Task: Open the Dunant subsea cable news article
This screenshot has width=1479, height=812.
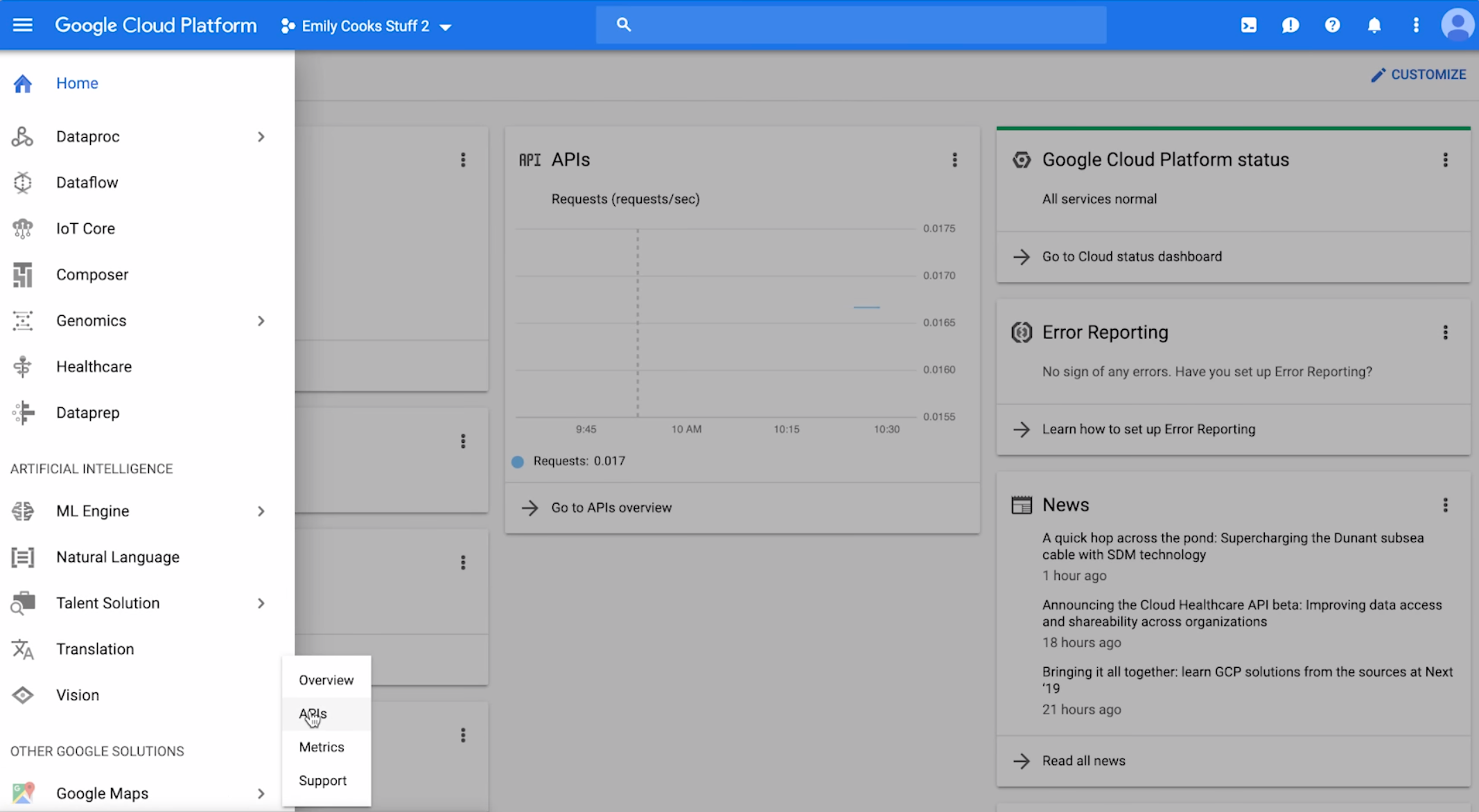Action: pos(1233,546)
